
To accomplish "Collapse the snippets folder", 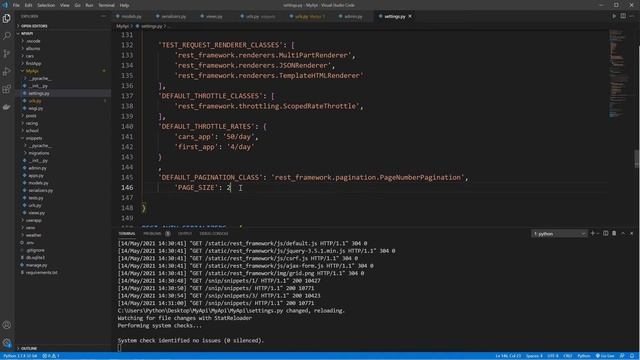I will (33, 138).
